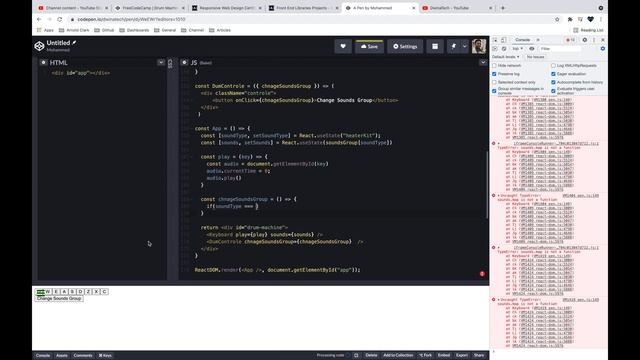Viewport: 640px width, 360px height.
Task: Click DevTools error count badge
Action: (570, 40)
